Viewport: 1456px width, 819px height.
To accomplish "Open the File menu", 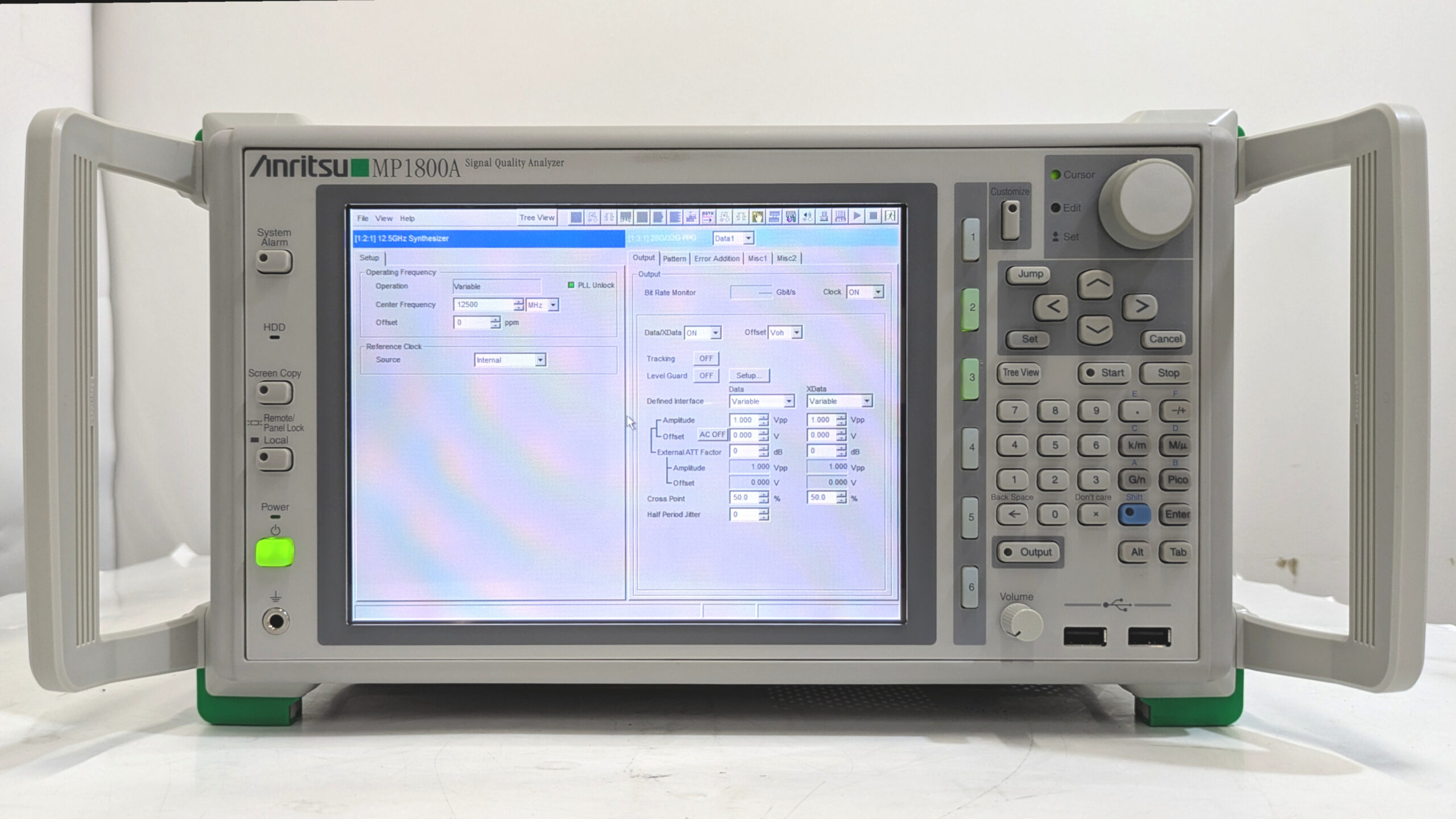I will [362, 218].
